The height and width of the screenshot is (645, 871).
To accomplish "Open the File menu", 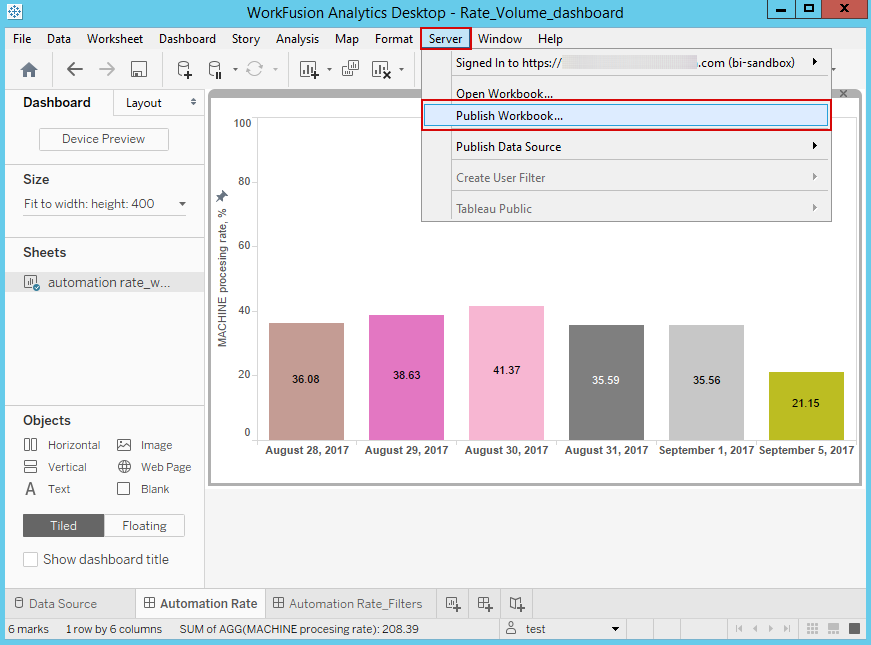I will tap(22, 39).
